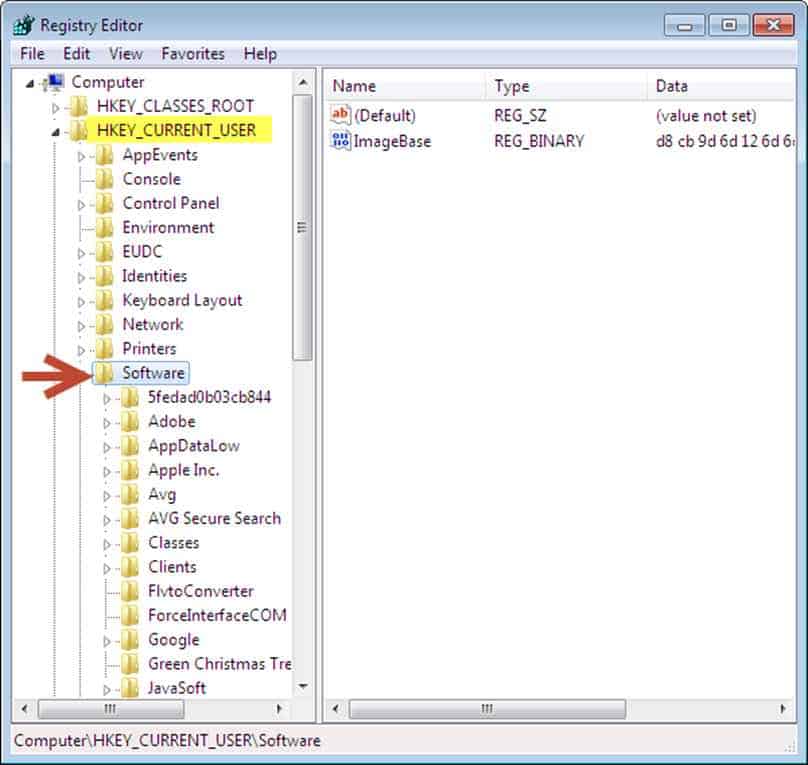
Task: Click the EUDC folder icon
Action: (104, 252)
